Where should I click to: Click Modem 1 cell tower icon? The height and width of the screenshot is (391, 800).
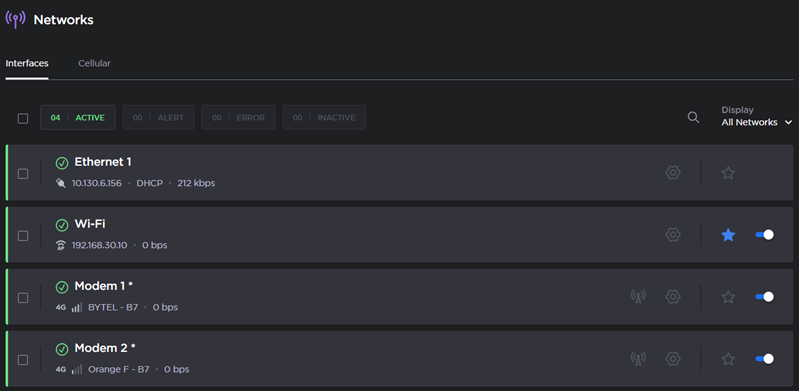click(x=638, y=297)
